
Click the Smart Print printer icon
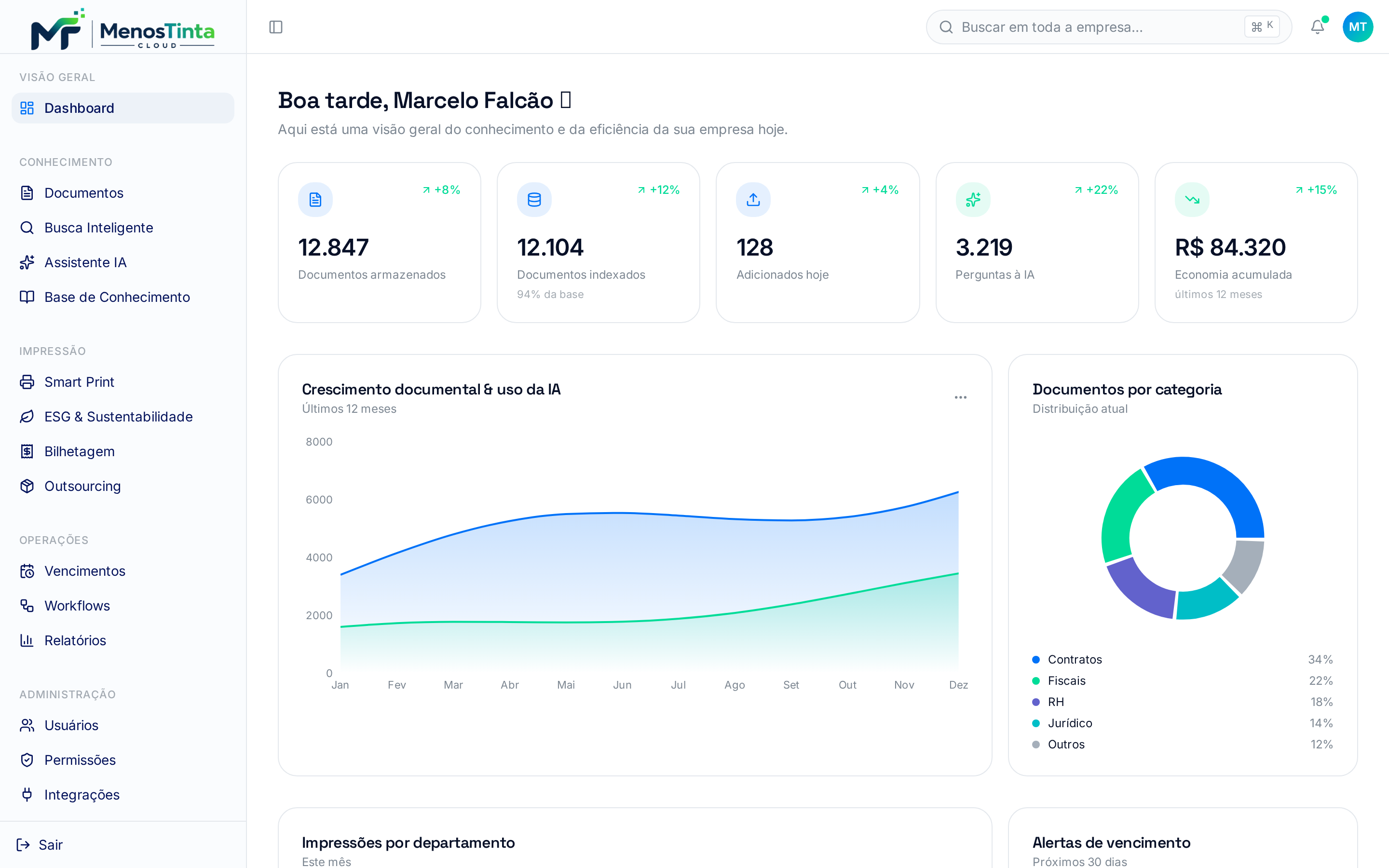[27, 382]
